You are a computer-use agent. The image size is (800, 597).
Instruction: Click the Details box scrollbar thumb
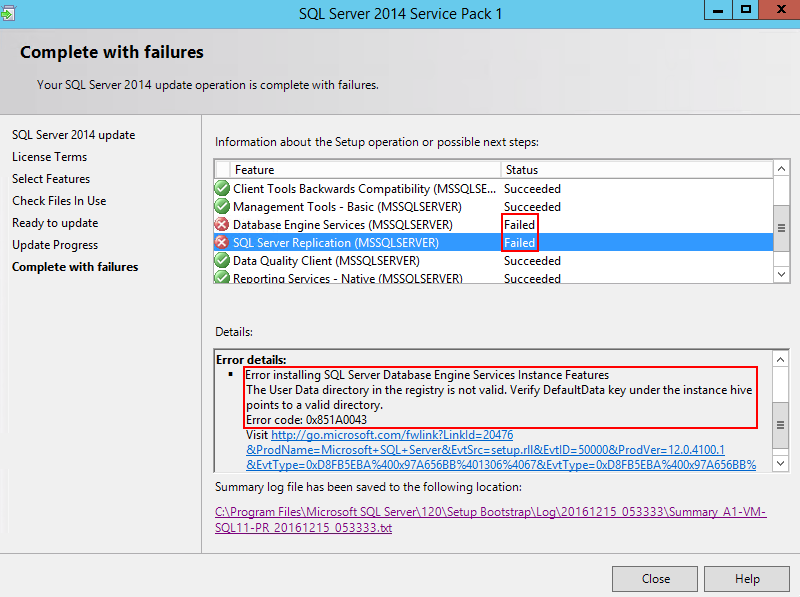click(781, 425)
